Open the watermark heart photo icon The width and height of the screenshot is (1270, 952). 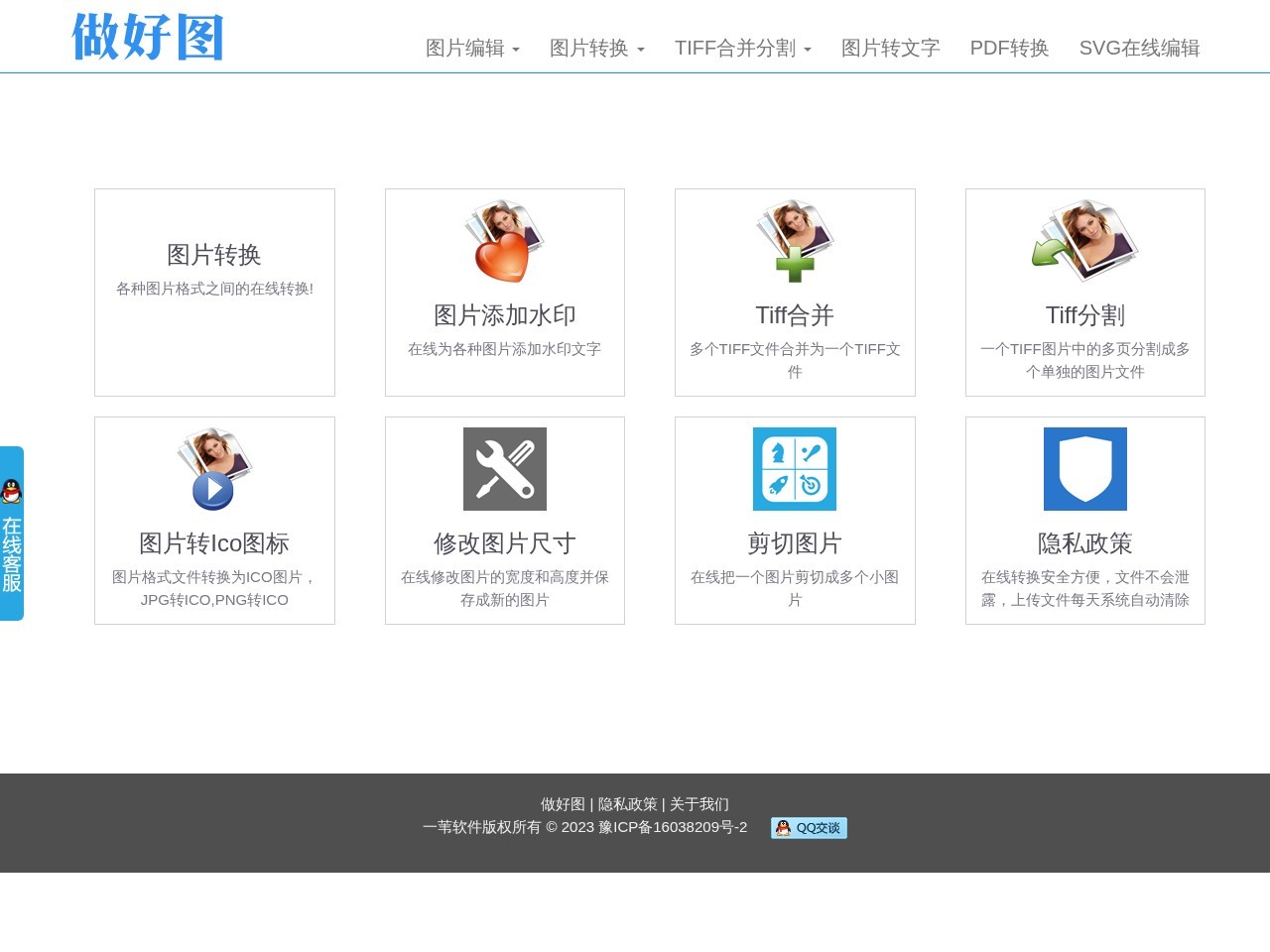(x=505, y=241)
